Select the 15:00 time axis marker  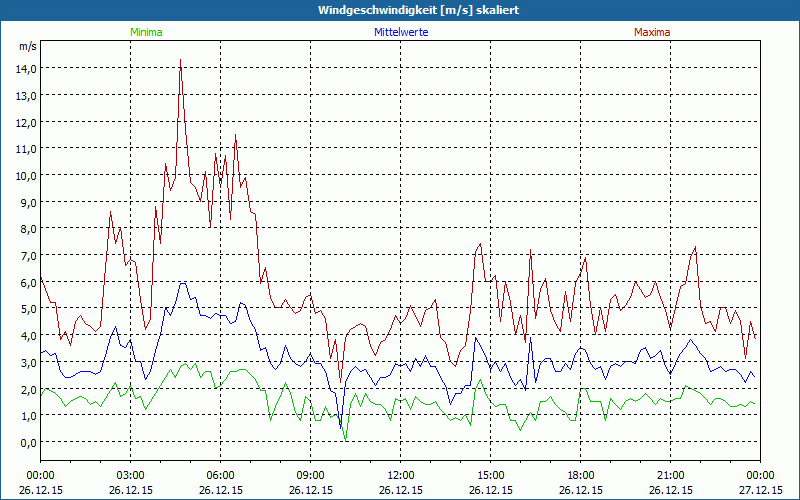coord(491,475)
